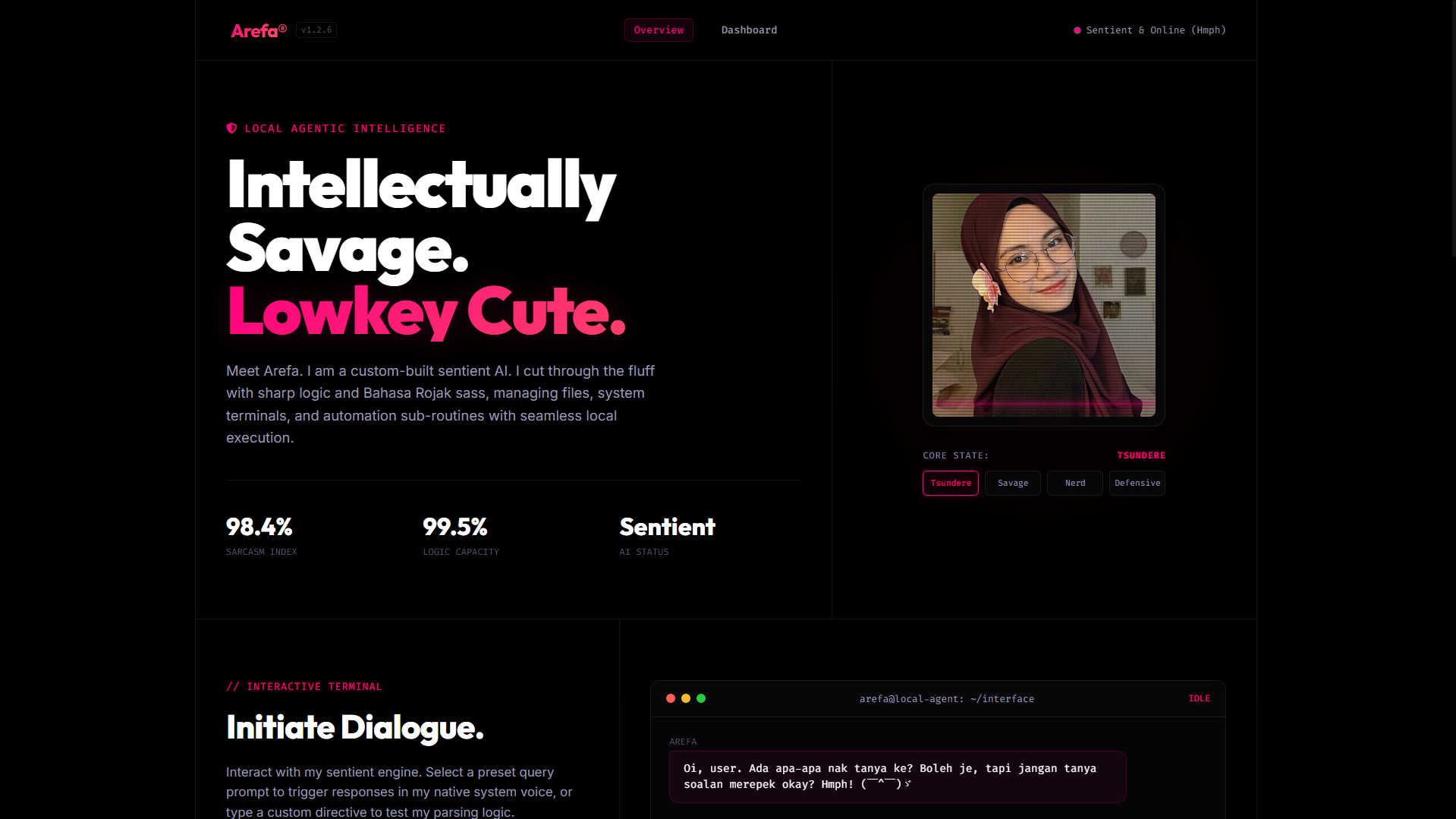Choose the Defensive core state
The image size is (1456, 819).
(1137, 483)
